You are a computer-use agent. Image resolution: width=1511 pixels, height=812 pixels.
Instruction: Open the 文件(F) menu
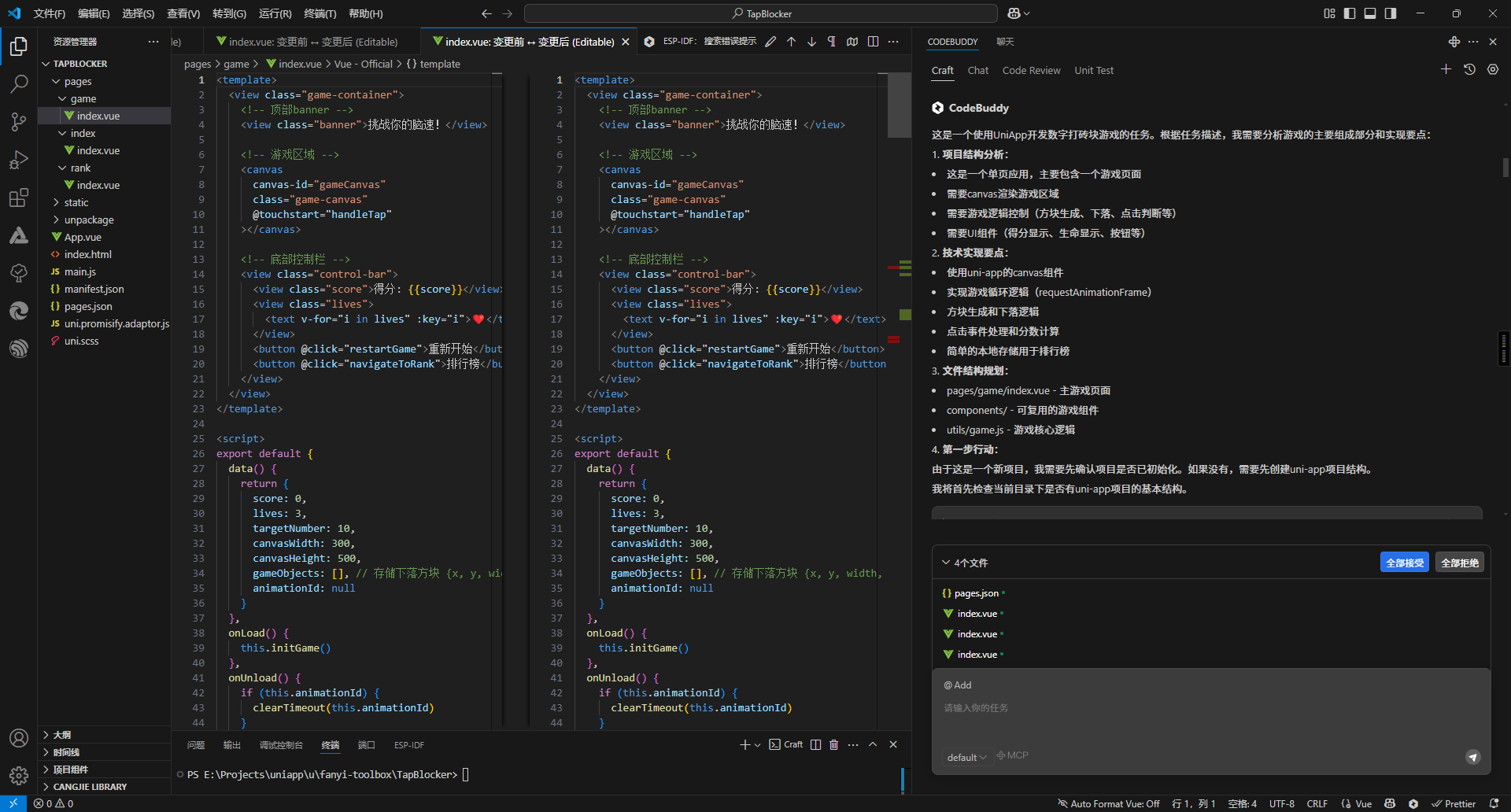click(50, 13)
